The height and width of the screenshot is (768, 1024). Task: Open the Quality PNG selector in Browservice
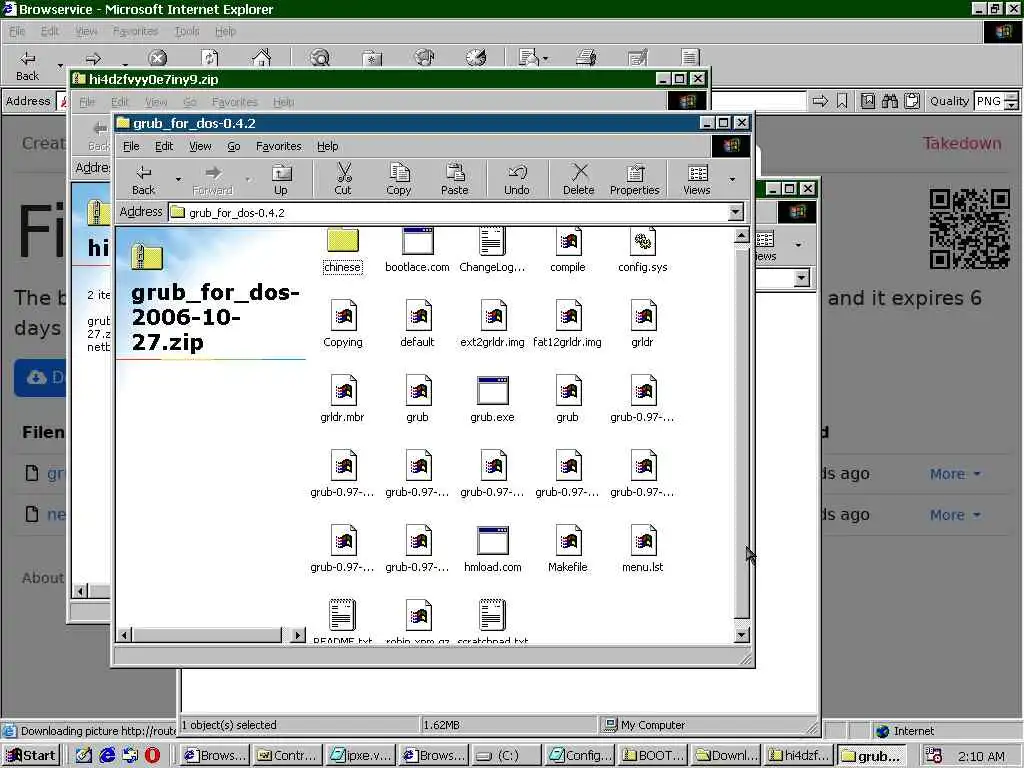pos(996,101)
